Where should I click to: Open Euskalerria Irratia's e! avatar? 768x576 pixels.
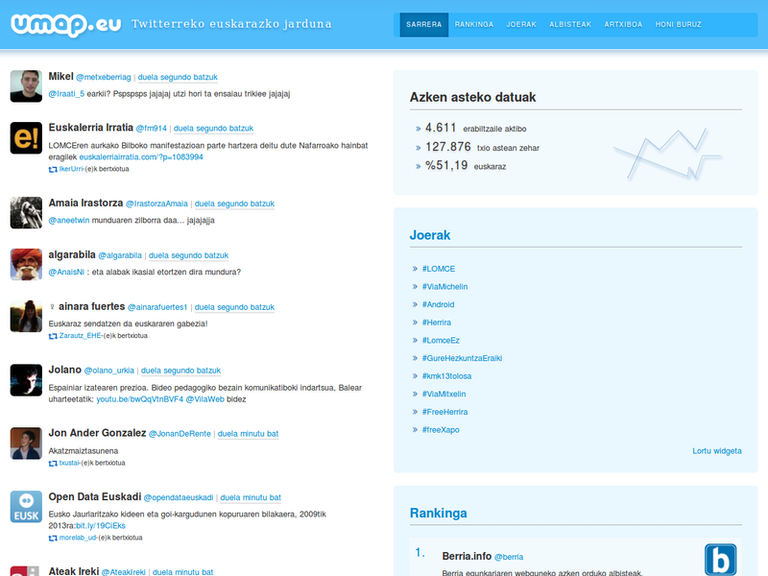[26, 138]
